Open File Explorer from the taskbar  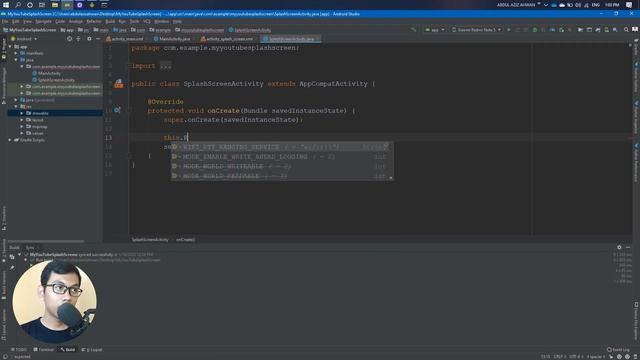coord(55,5)
